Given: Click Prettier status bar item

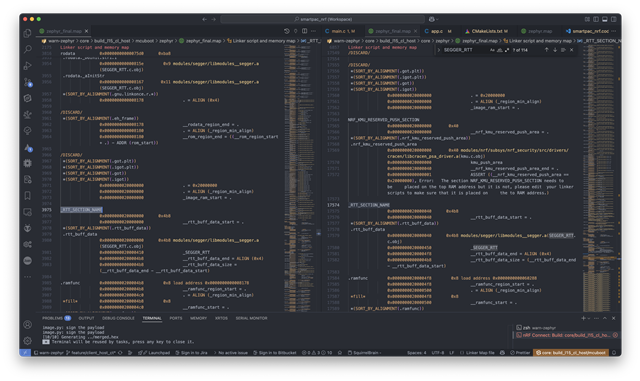Looking at the screenshot, I should click(x=520, y=352).
